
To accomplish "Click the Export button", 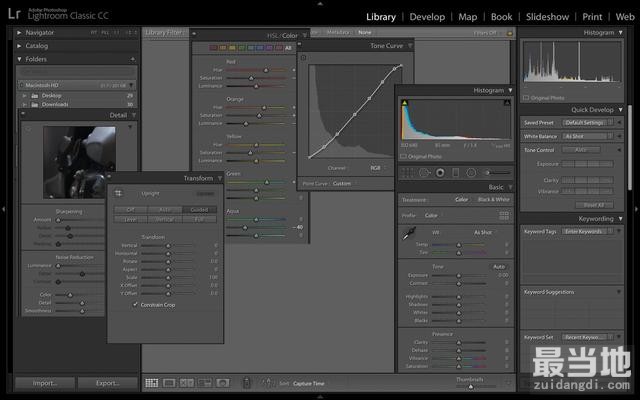I will point(107,383).
